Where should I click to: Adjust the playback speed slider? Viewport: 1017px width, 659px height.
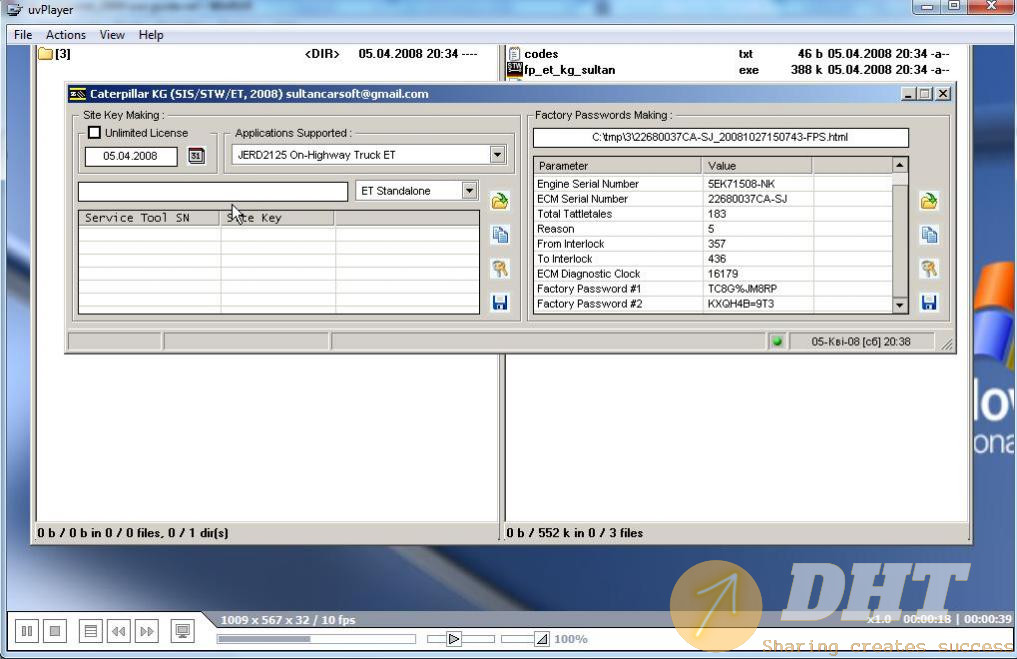[x=461, y=639]
